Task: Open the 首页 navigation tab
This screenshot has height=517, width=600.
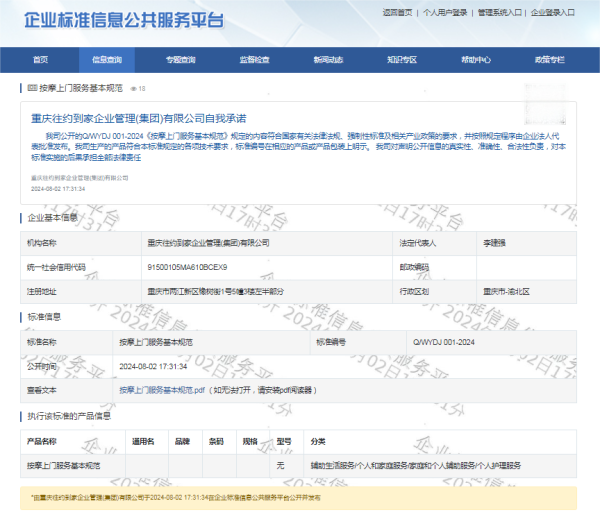Action: tap(40, 60)
